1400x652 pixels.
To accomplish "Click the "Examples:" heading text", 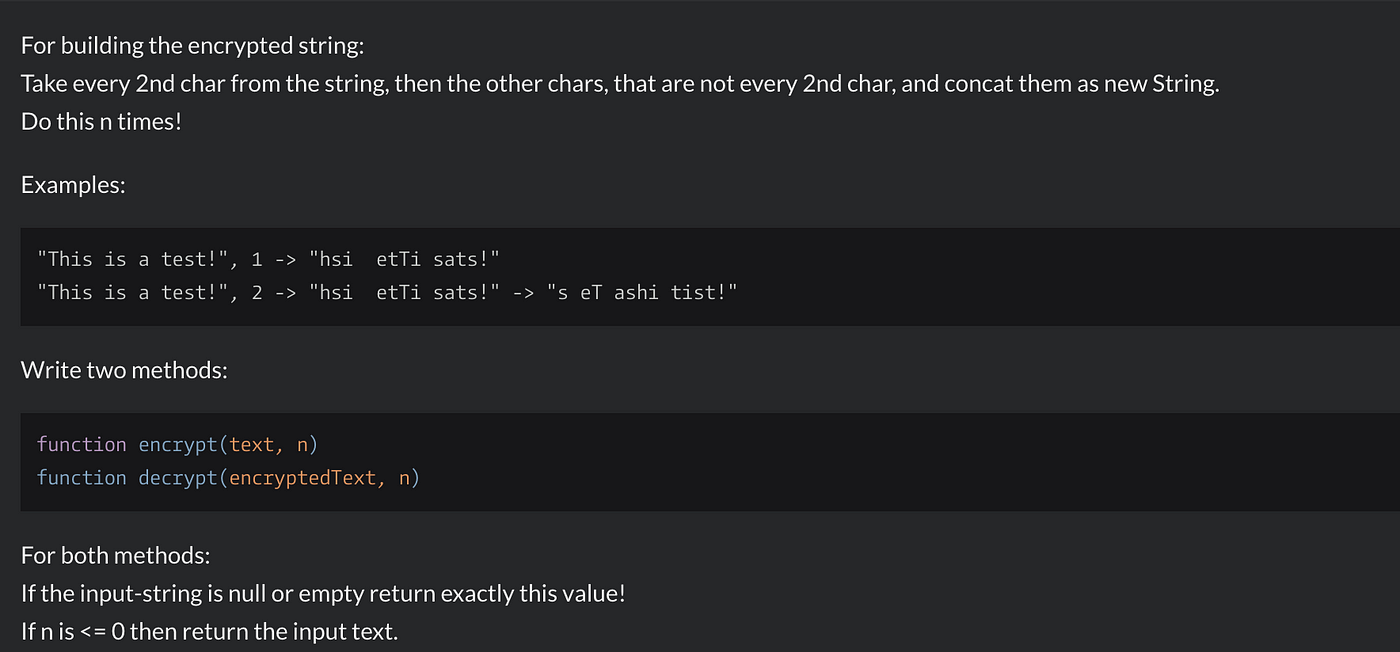I will tap(73, 184).
